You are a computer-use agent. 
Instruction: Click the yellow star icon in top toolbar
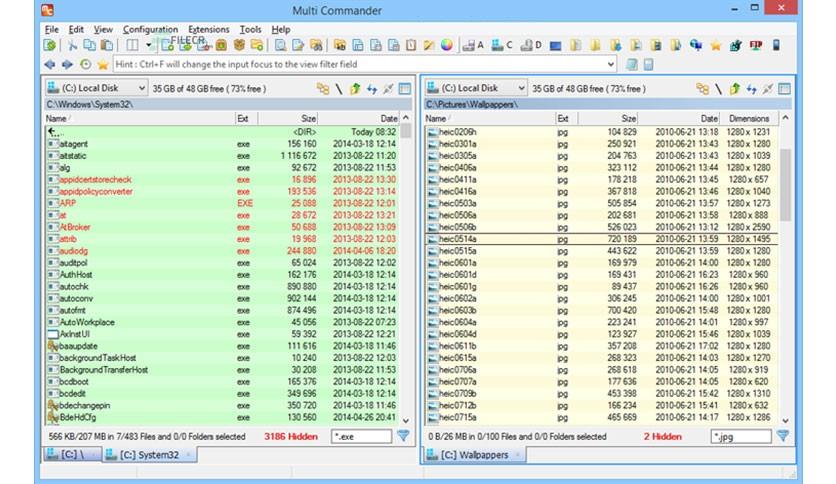pyautogui.click(x=716, y=46)
